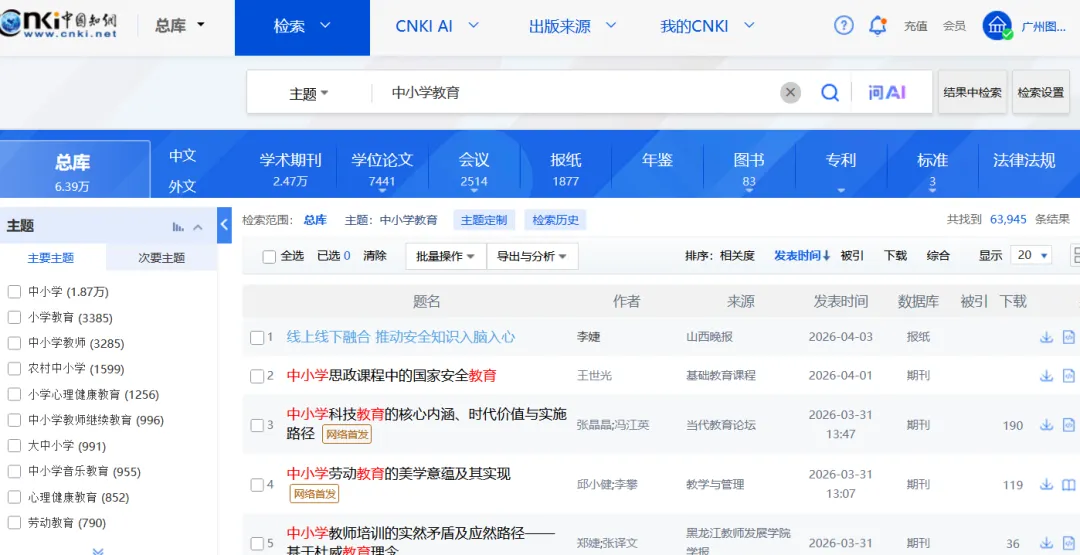The height and width of the screenshot is (555, 1080).
Task: Switch to the 次要主题 tab
Action: (162, 258)
